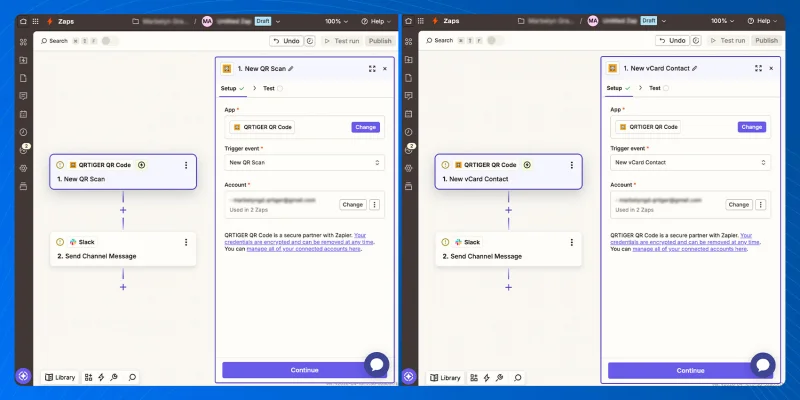Open the chat bubble in left window
This screenshot has width=800, height=400.
377,365
